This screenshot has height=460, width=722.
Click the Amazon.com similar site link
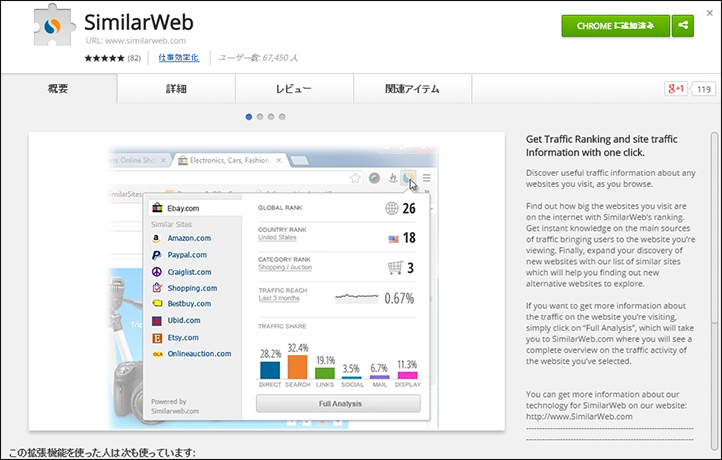click(x=189, y=238)
